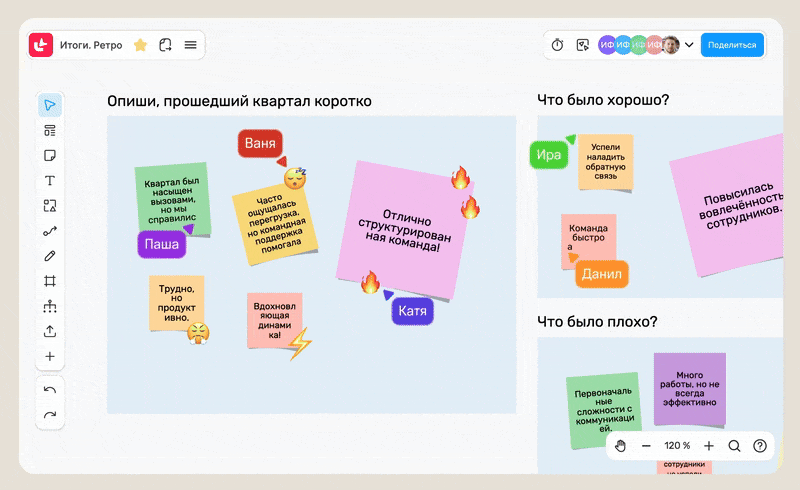This screenshot has width=800, height=490.
Task: Select the frame tool
Action: click(50, 281)
